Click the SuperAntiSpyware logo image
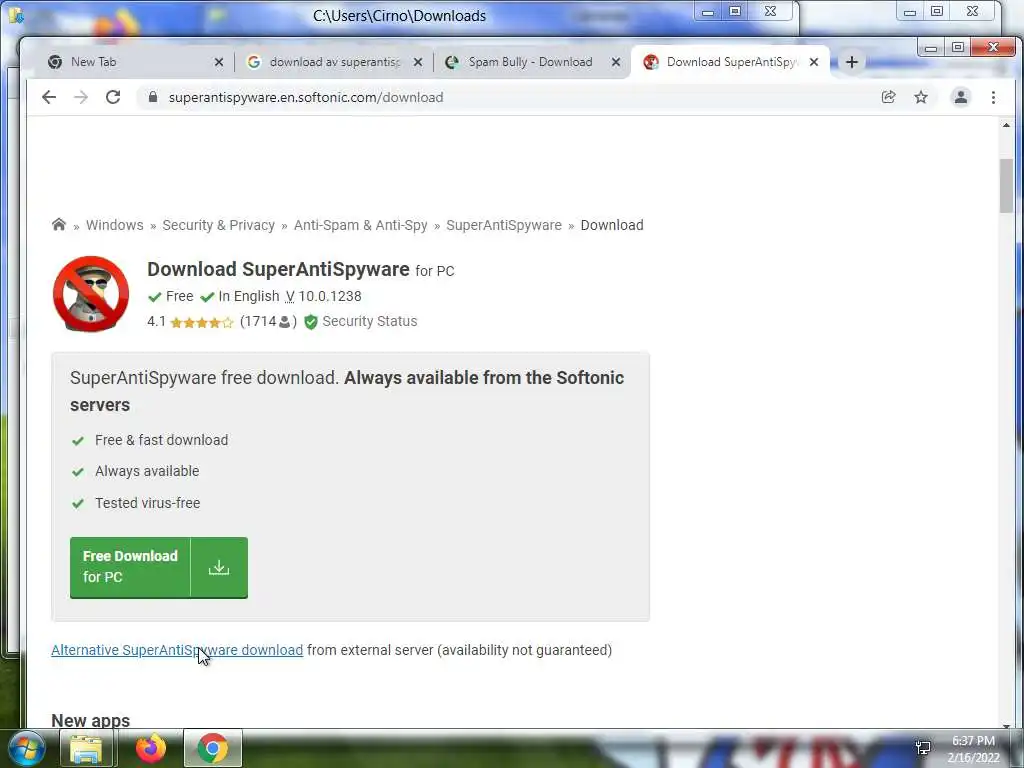 point(91,294)
